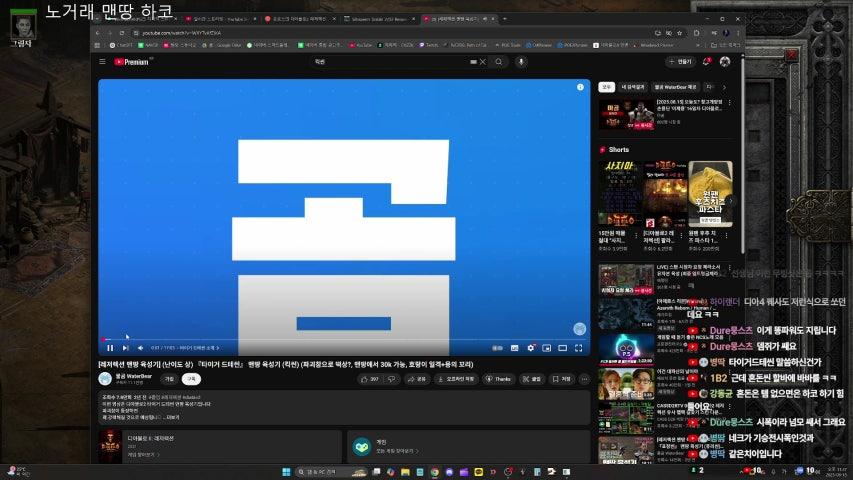Clear the YouTube search text with X
The width and height of the screenshot is (853, 480).
pyautogui.click(x=483, y=62)
